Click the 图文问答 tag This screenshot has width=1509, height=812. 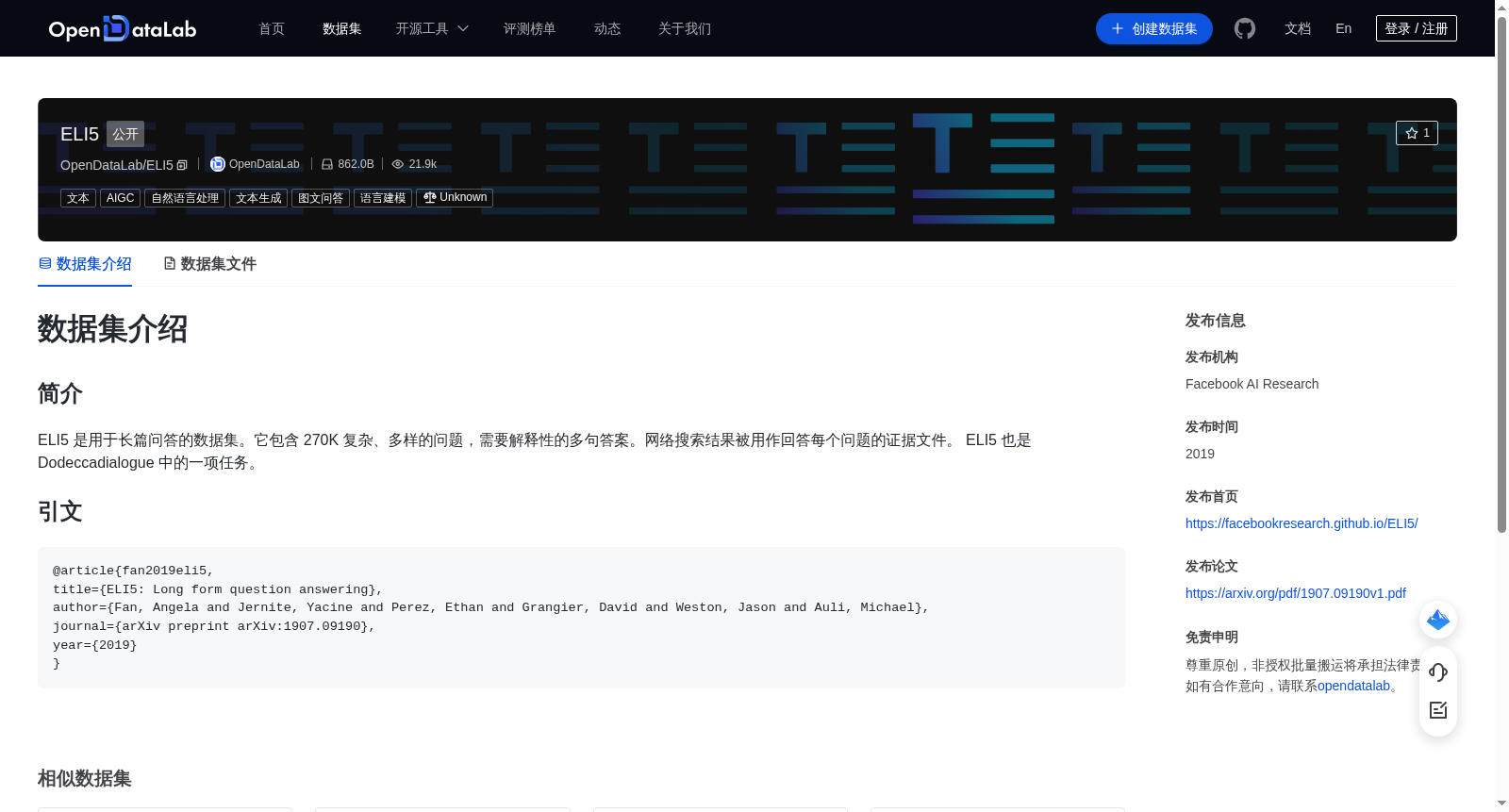[321, 198]
